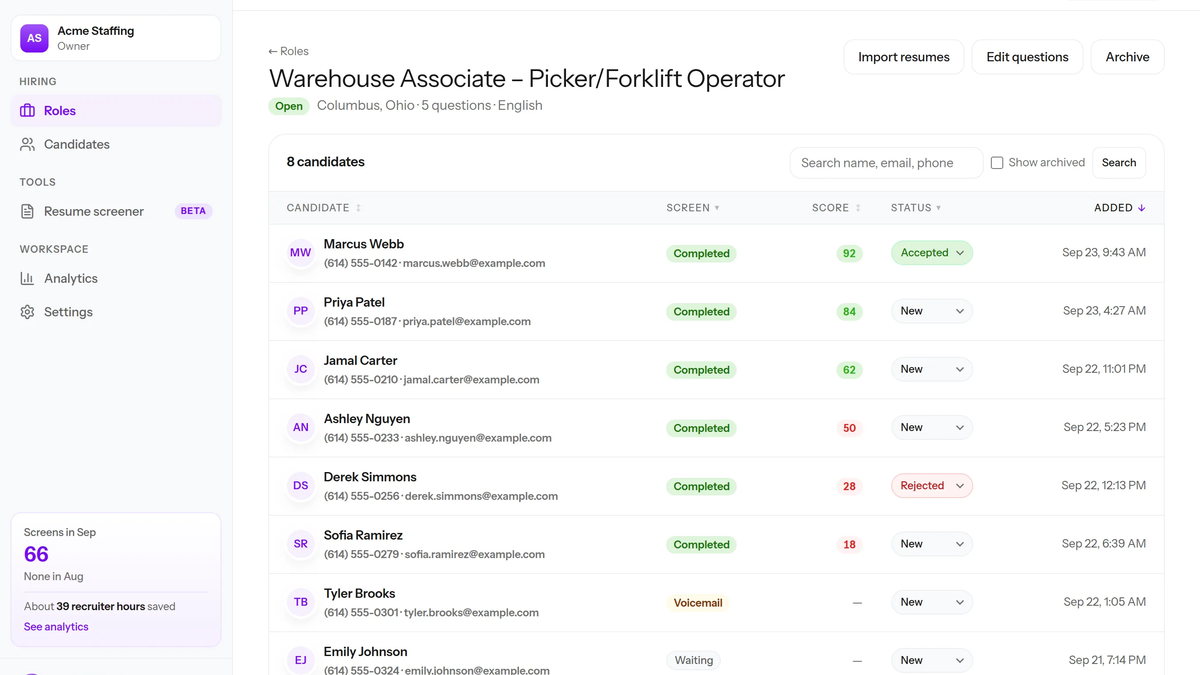1200x675 pixels.
Task: Click Jamal Carter's JC avatar
Action: pyautogui.click(x=300, y=369)
